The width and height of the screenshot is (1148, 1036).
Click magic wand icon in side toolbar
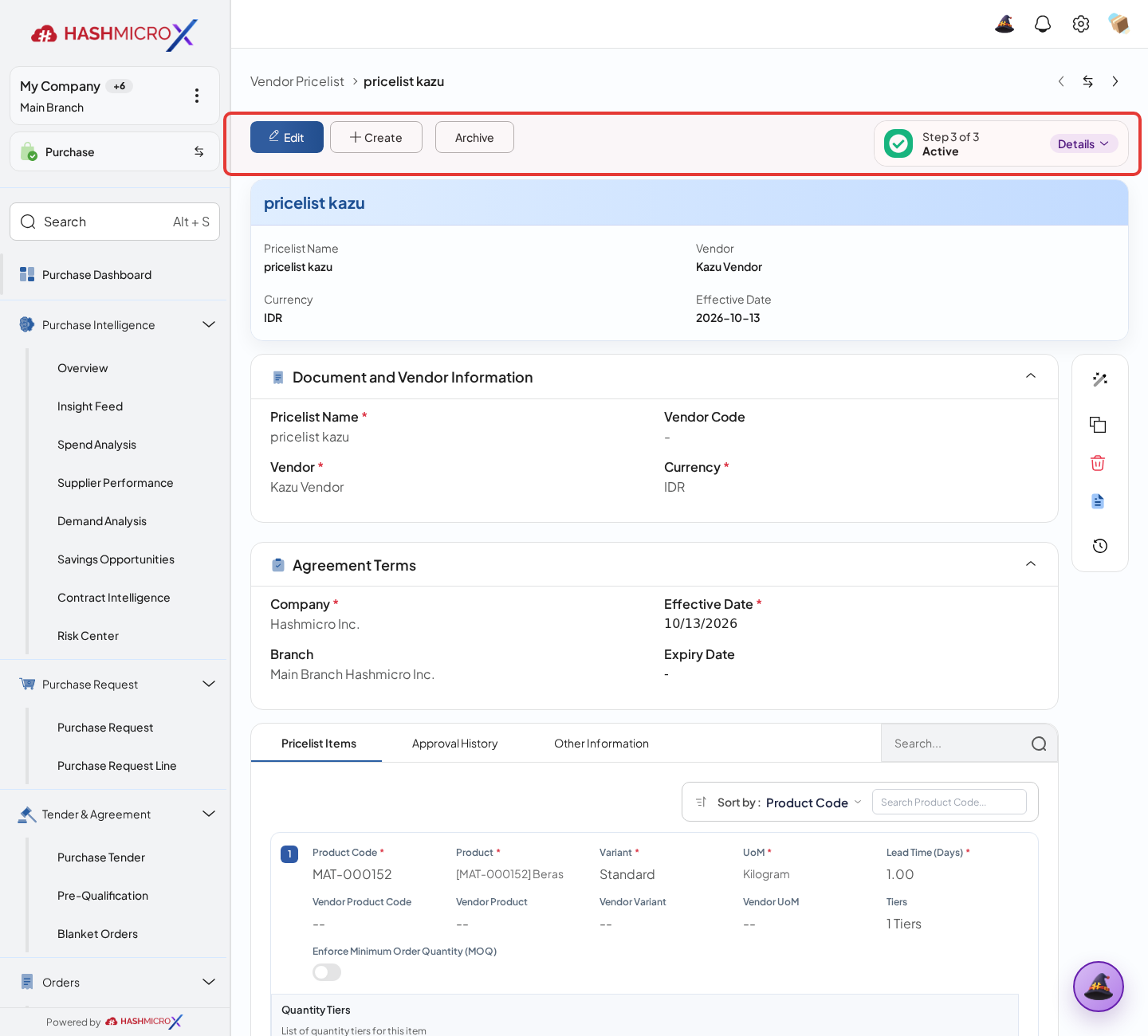pos(1100,379)
